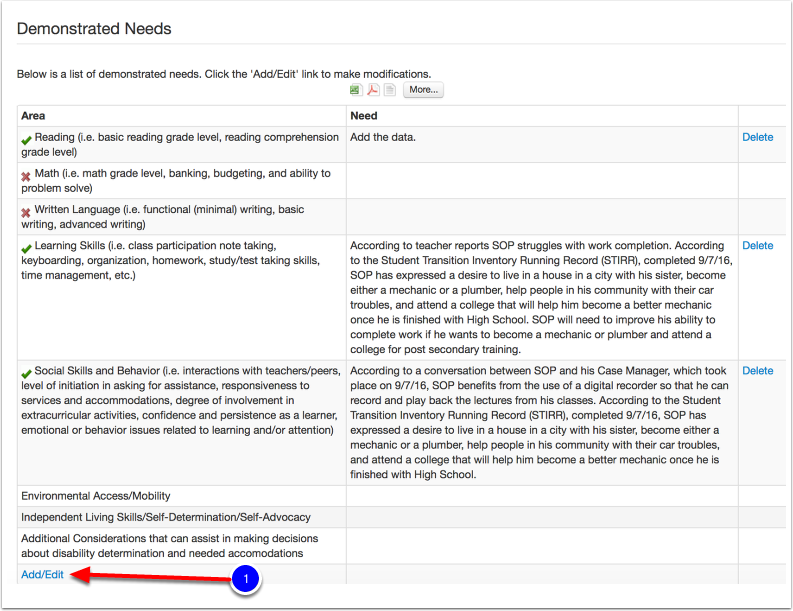Click the red X beside Math
The image size is (793, 611).
pyautogui.click(x=26, y=176)
